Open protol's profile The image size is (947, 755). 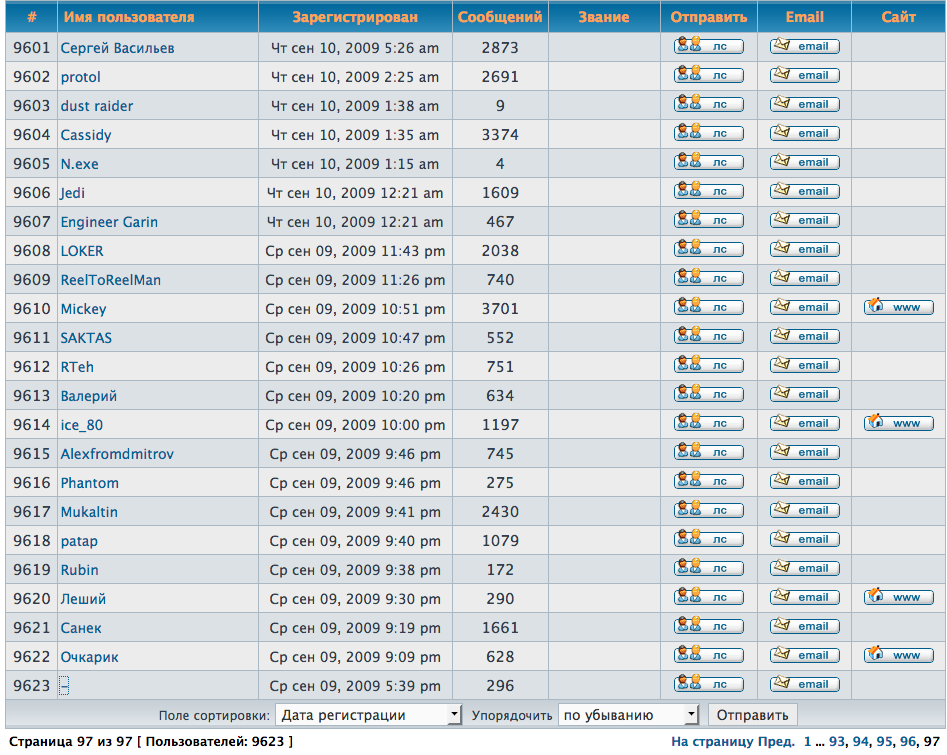pyautogui.click(x=80, y=77)
